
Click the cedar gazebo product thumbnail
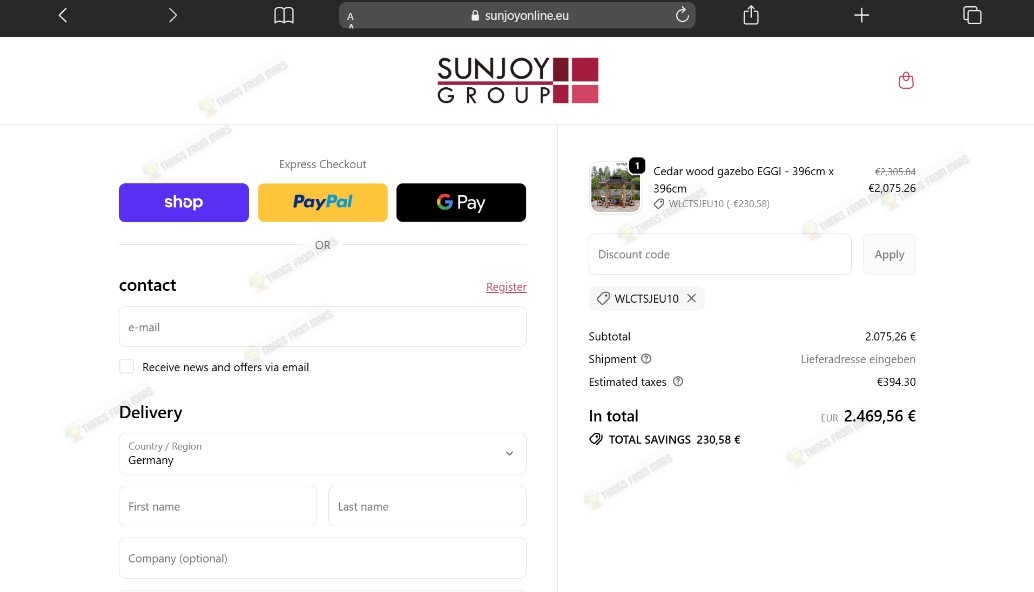(x=615, y=187)
